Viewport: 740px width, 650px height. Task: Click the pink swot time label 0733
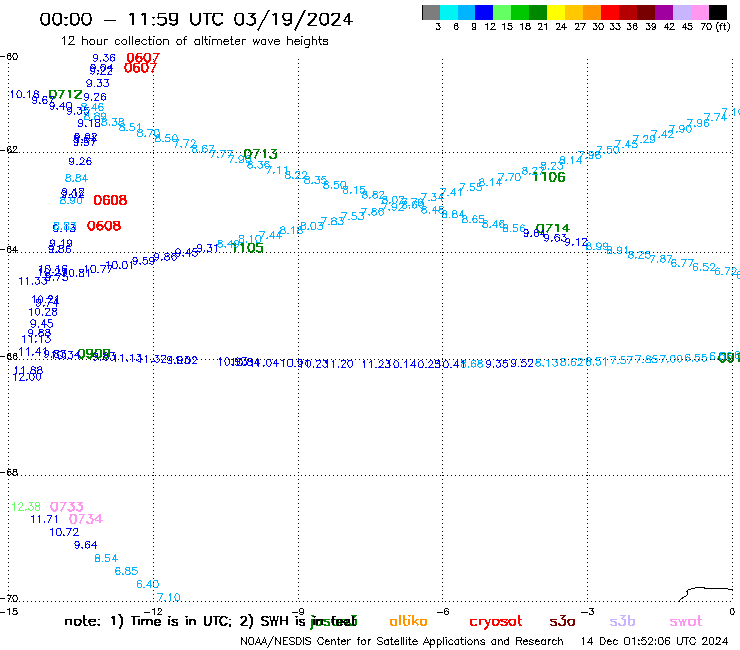pos(67,507)
